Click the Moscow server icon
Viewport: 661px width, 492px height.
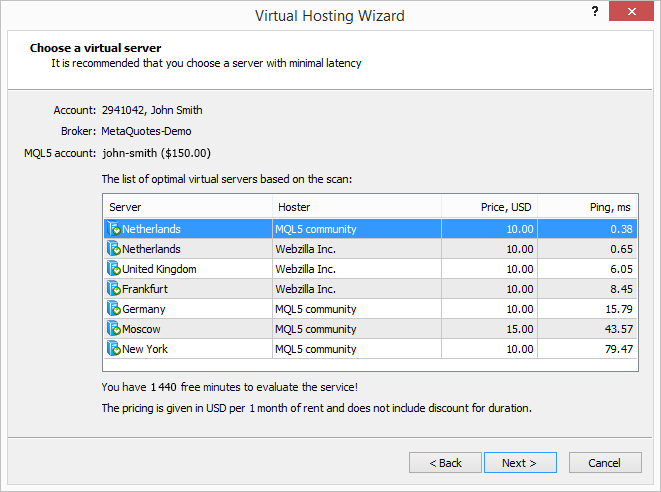(113, 328)
